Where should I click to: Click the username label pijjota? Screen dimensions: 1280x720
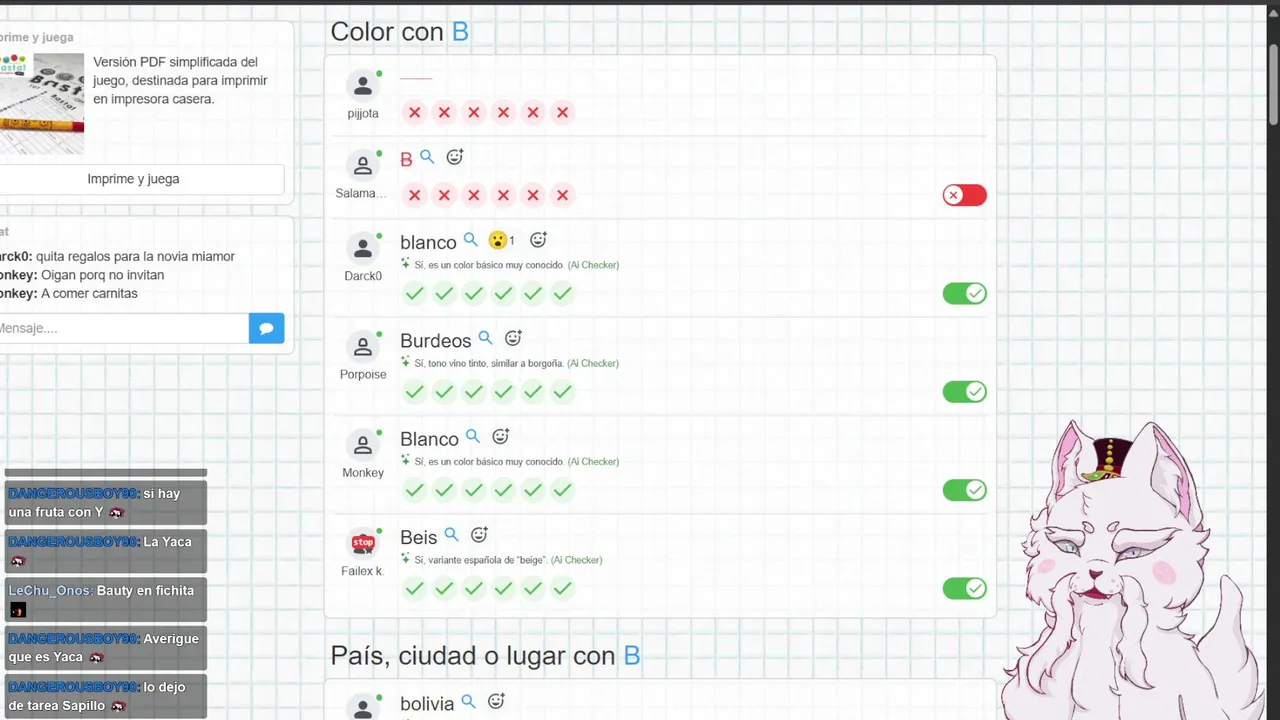[363, 114]
